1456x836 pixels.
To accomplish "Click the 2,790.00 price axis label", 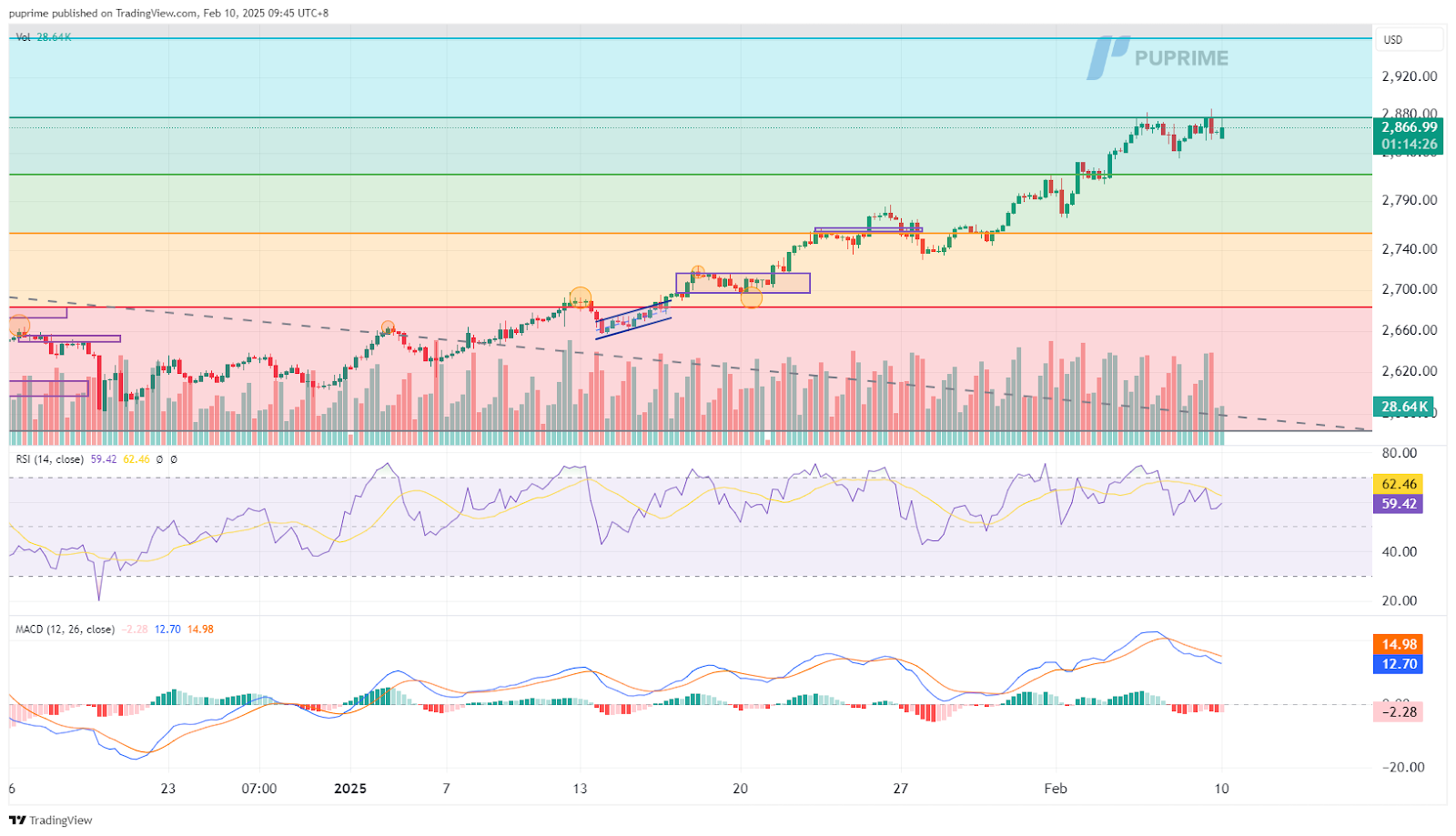I will [x=1410, y=200].
